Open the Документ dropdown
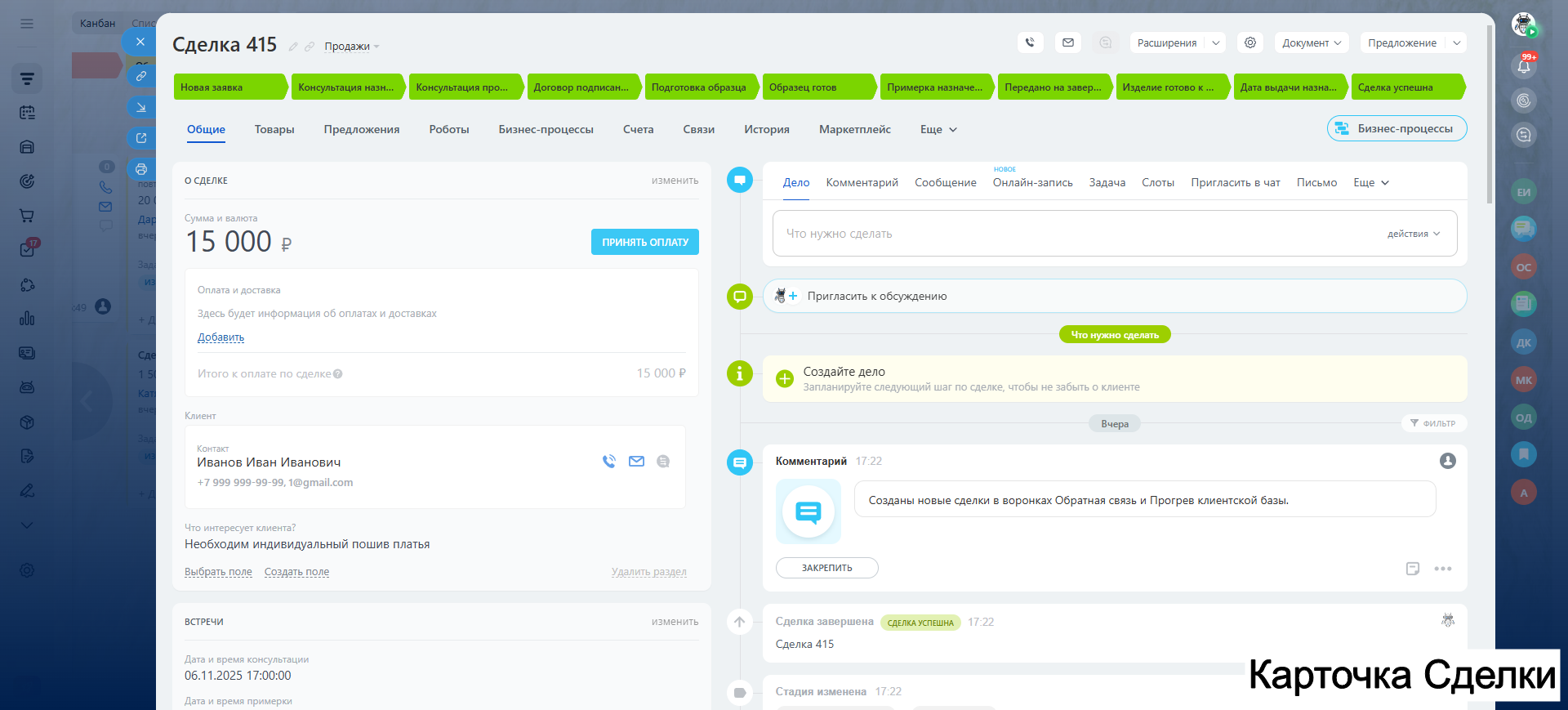This screenshot has height=710, width=1568. (1312, 42)
